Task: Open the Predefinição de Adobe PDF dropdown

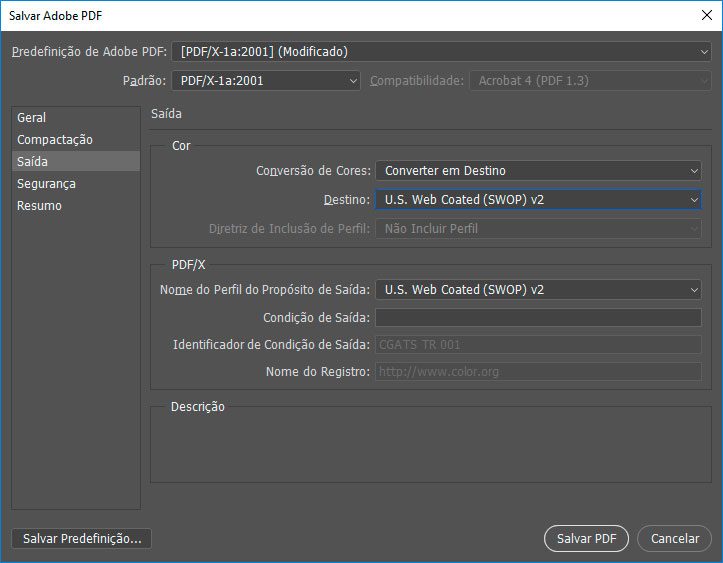Action: click(441, 52)
